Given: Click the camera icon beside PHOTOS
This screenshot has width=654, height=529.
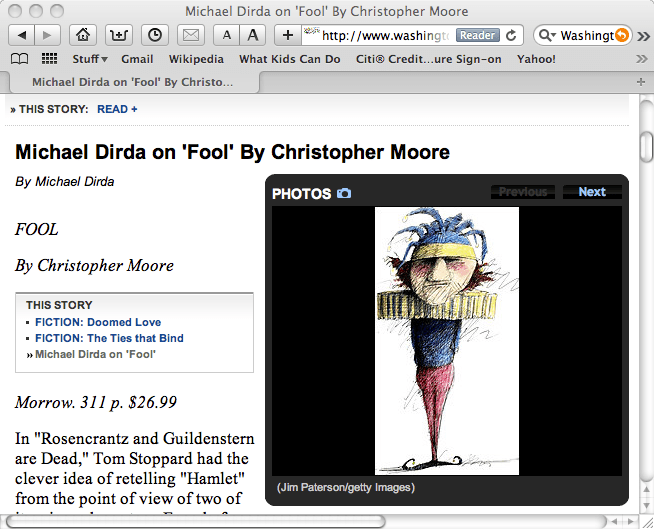Looking at the screenshot, I should click(344, 193).
